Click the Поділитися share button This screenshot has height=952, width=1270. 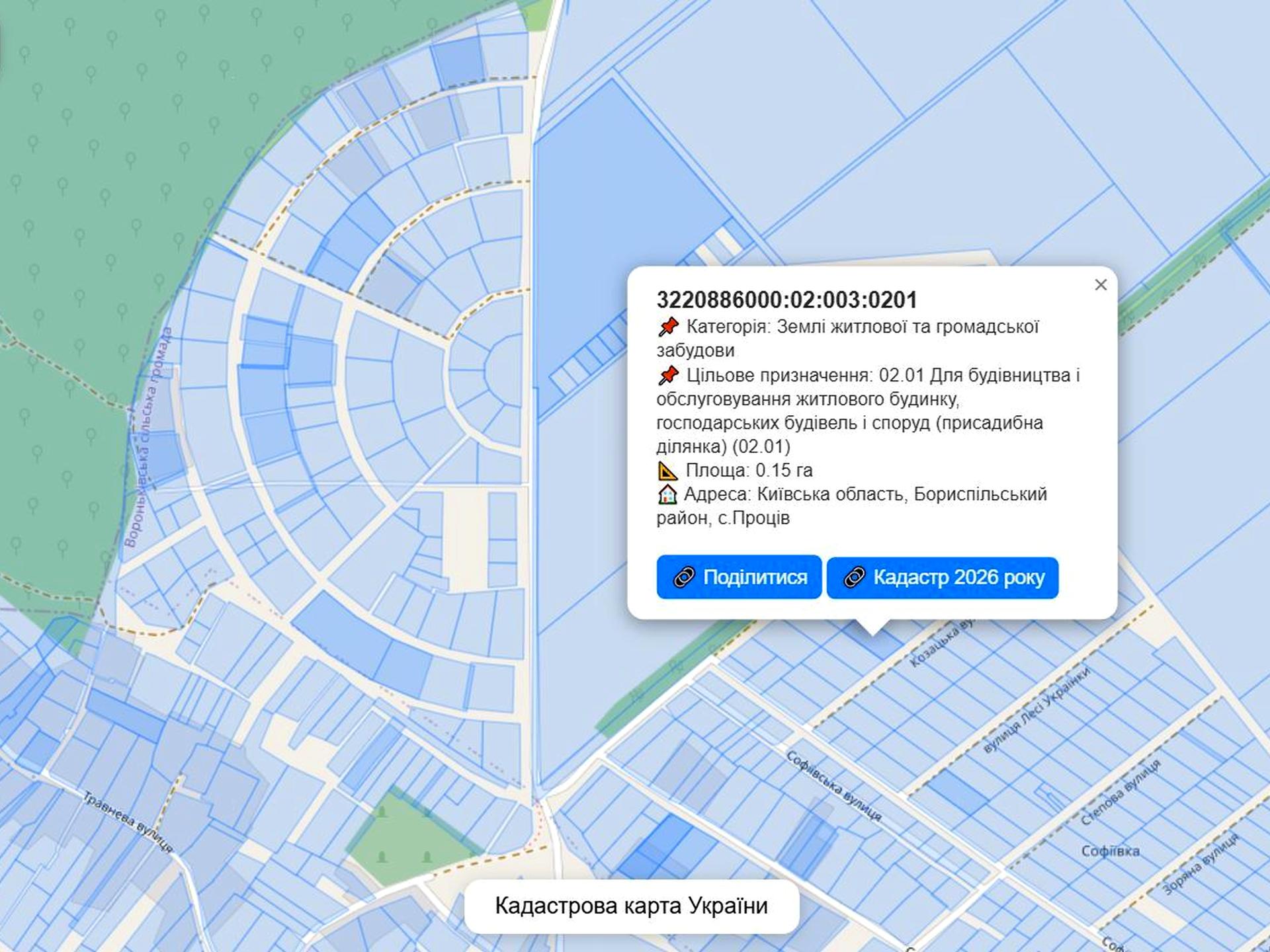(x=739, y=577)
